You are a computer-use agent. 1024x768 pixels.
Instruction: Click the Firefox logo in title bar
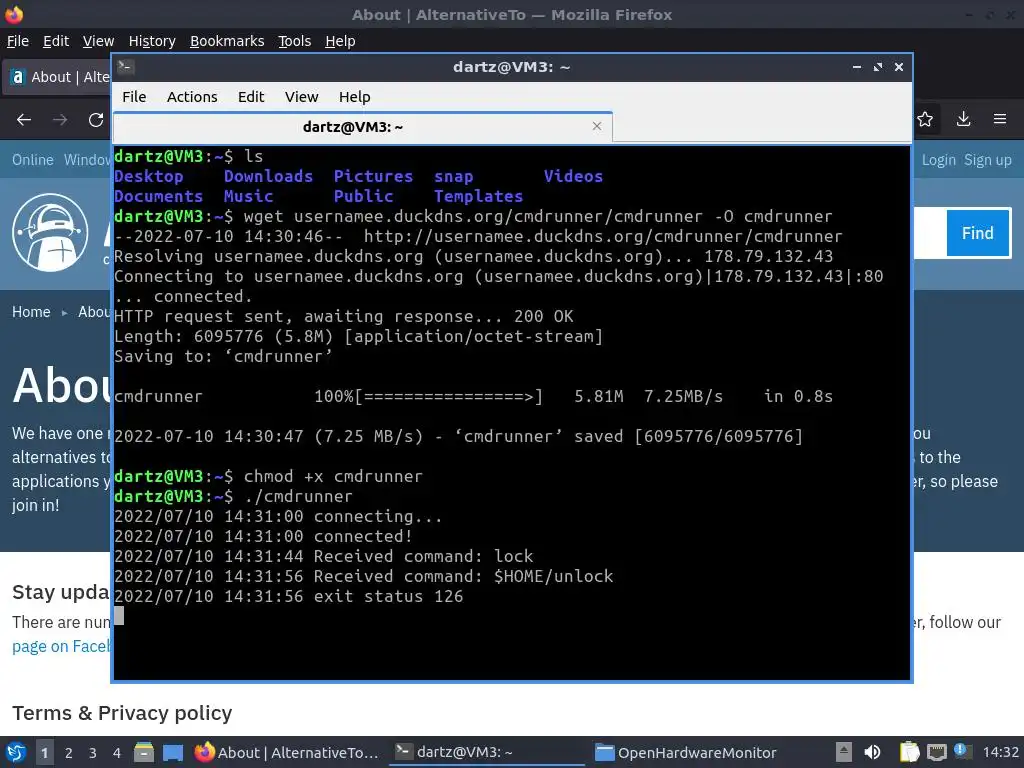tap(14, 14)
